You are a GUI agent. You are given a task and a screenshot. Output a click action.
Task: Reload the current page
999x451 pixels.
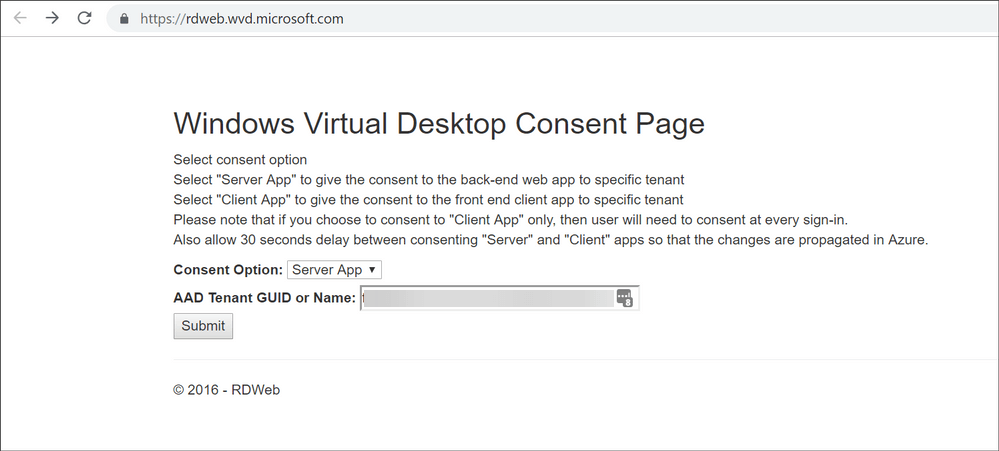coord(85,18)
